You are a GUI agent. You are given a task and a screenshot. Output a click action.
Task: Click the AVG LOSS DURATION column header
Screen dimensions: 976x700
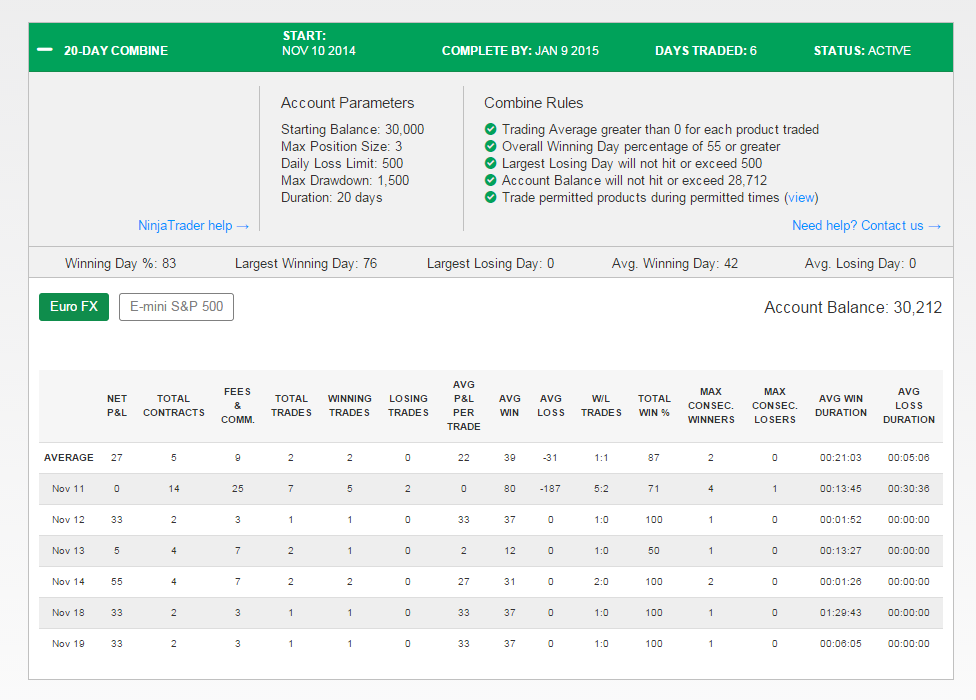pos(909,406)
